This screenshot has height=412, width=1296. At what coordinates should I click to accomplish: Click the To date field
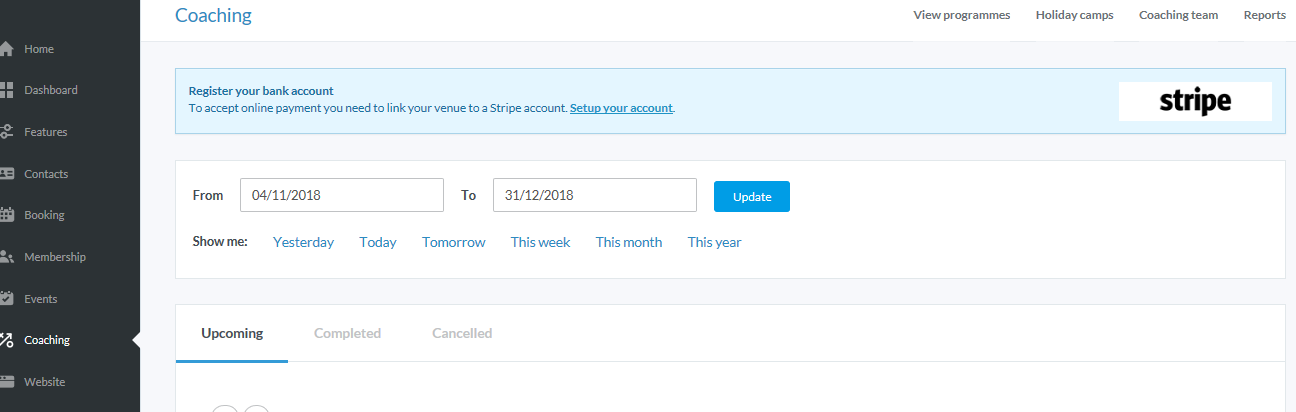(594, 196)
